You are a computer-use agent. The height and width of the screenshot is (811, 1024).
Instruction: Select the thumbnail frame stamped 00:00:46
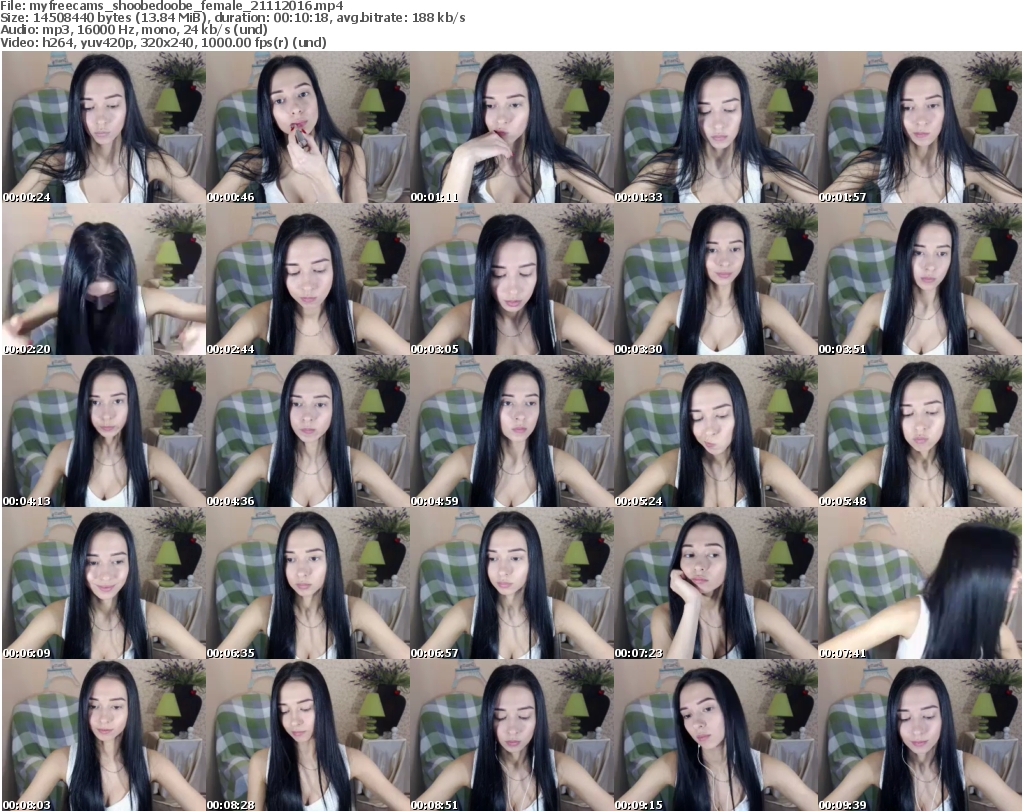point(308,127)
